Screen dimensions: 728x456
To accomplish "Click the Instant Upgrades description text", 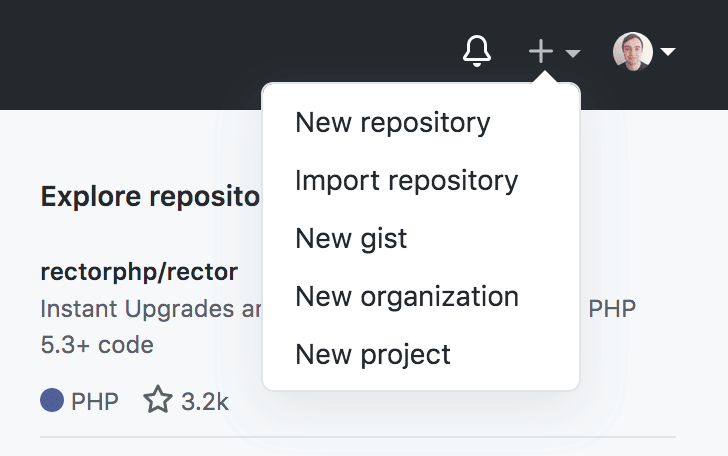I will point(151,309).
